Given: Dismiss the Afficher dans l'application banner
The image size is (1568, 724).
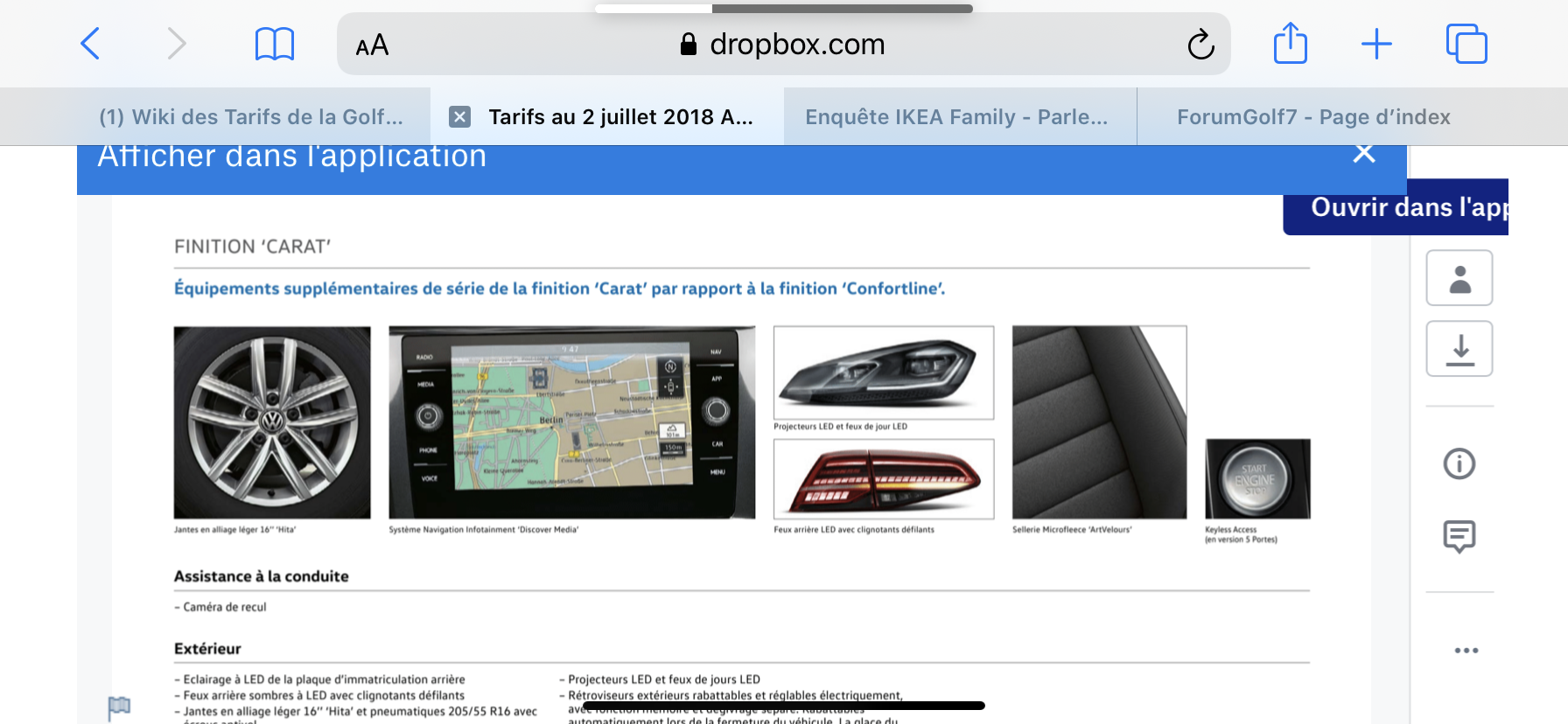Looking at the screenshot, I should [x=1364, y=154].
